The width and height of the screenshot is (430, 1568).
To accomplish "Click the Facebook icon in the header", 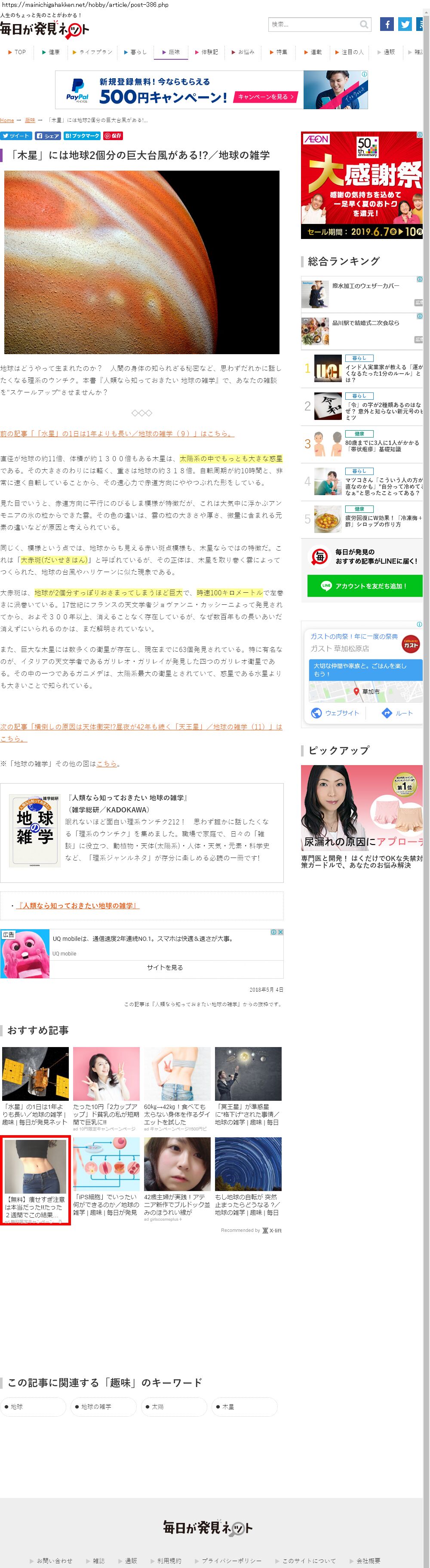I will pos(386,24).
